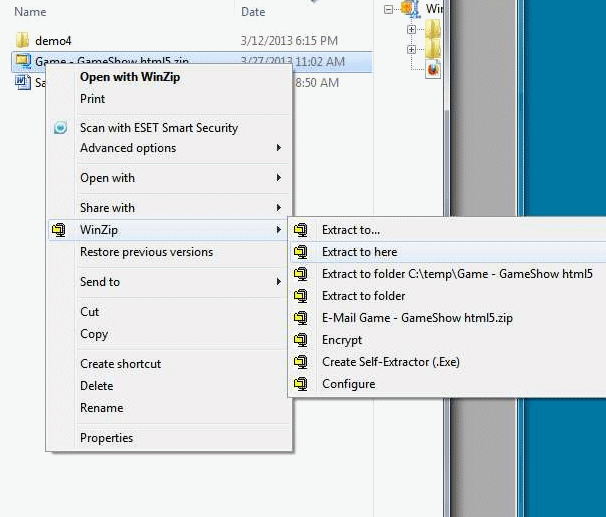The width and height of the screenshot is (606, 517).
Task: Click the WinZip icon beside Extract to...
Action: coord(301,230)
